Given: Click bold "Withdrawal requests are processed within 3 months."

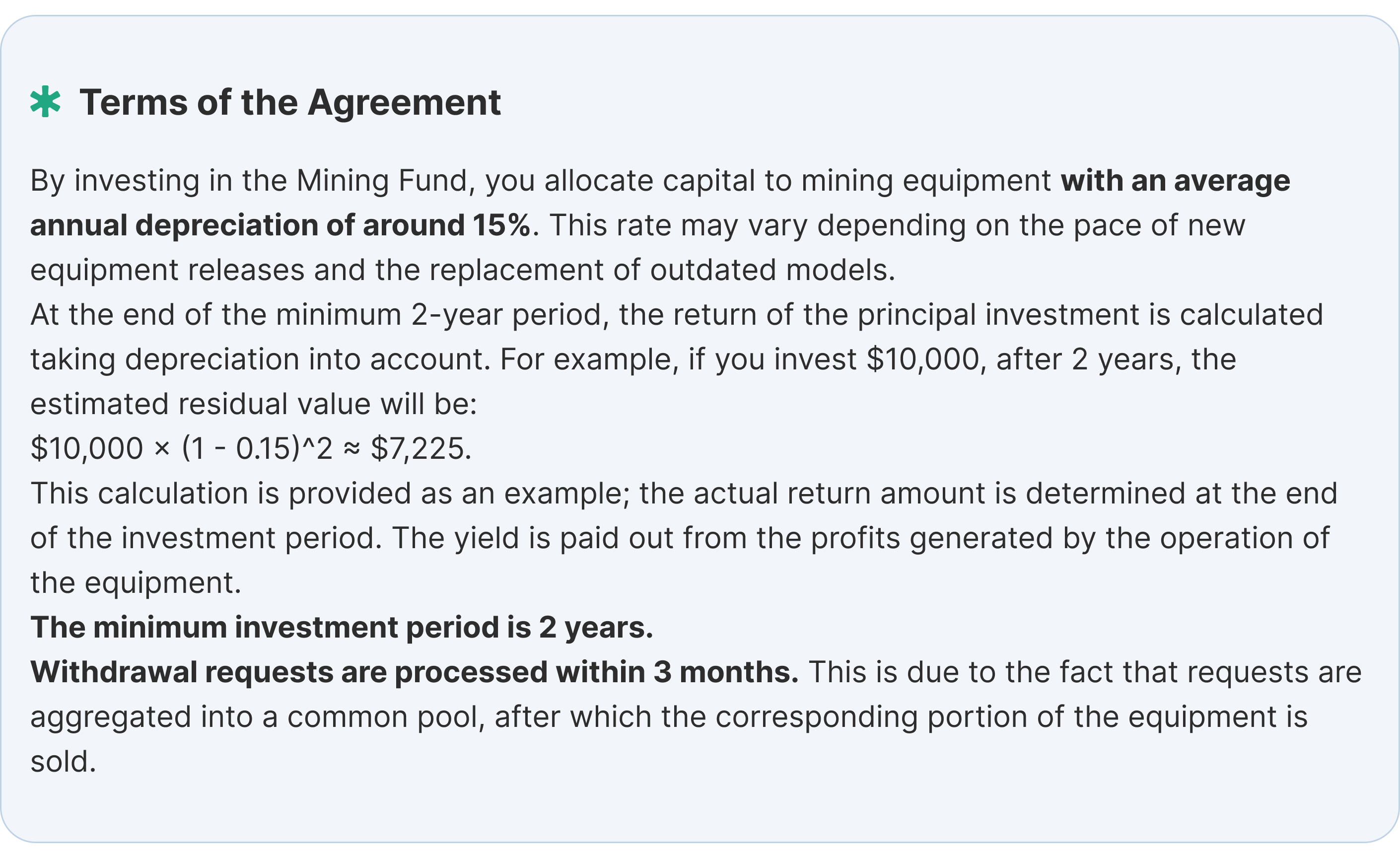Looking at the screenshot, I should (x=414, y=672).
